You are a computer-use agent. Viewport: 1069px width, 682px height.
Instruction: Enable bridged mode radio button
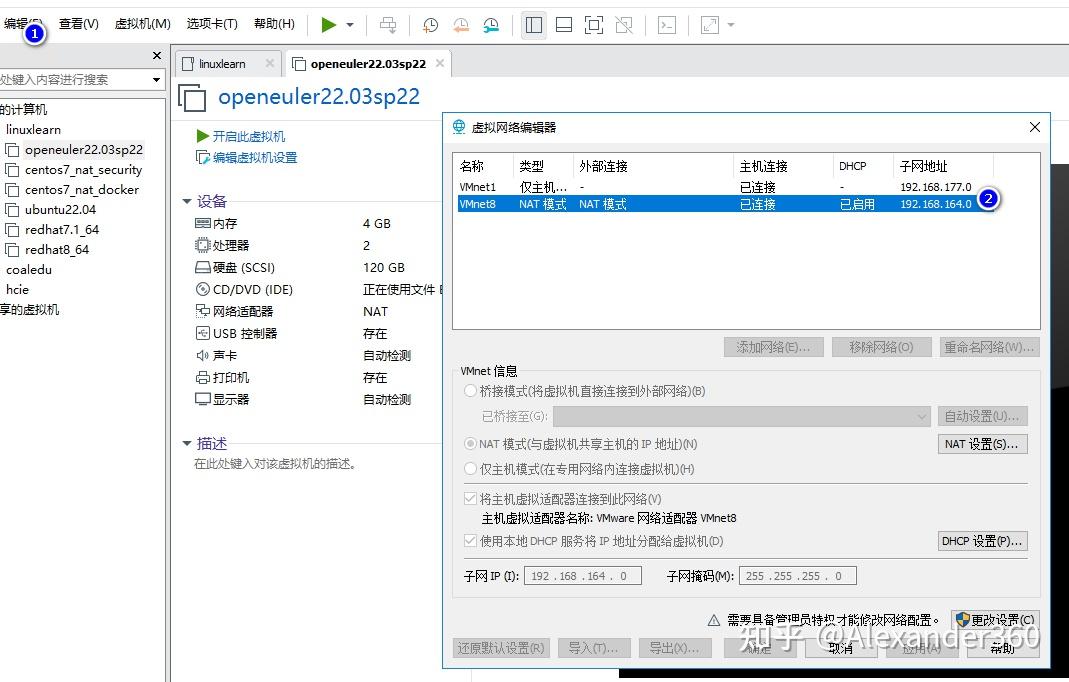click(x=469, y=391)
